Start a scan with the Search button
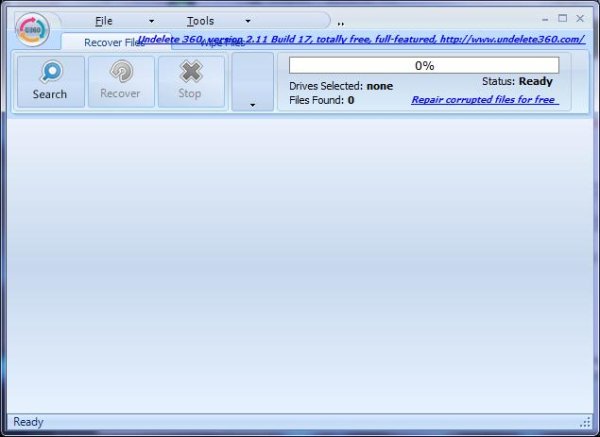 pos(51,82)
